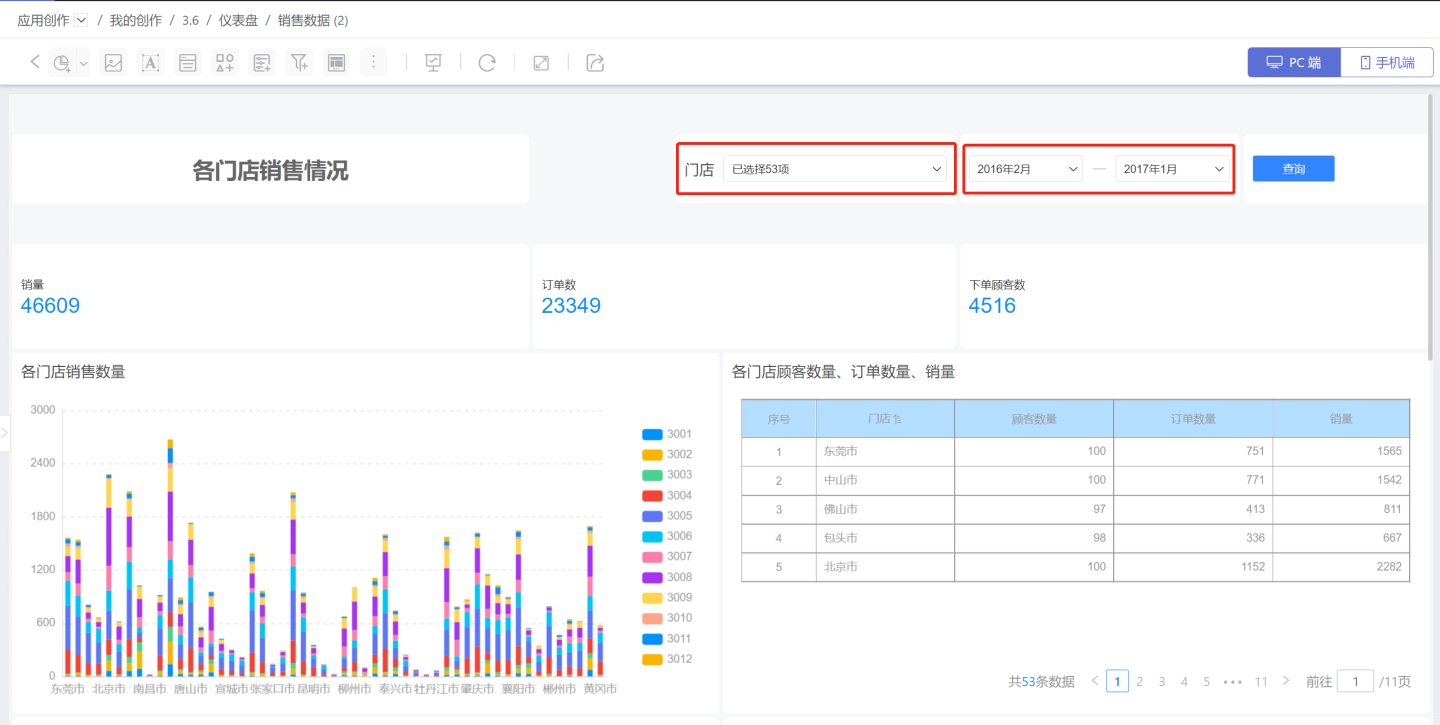Open the 门店 store selection dropdown
1440x725 pixels.
pos(835,169)
